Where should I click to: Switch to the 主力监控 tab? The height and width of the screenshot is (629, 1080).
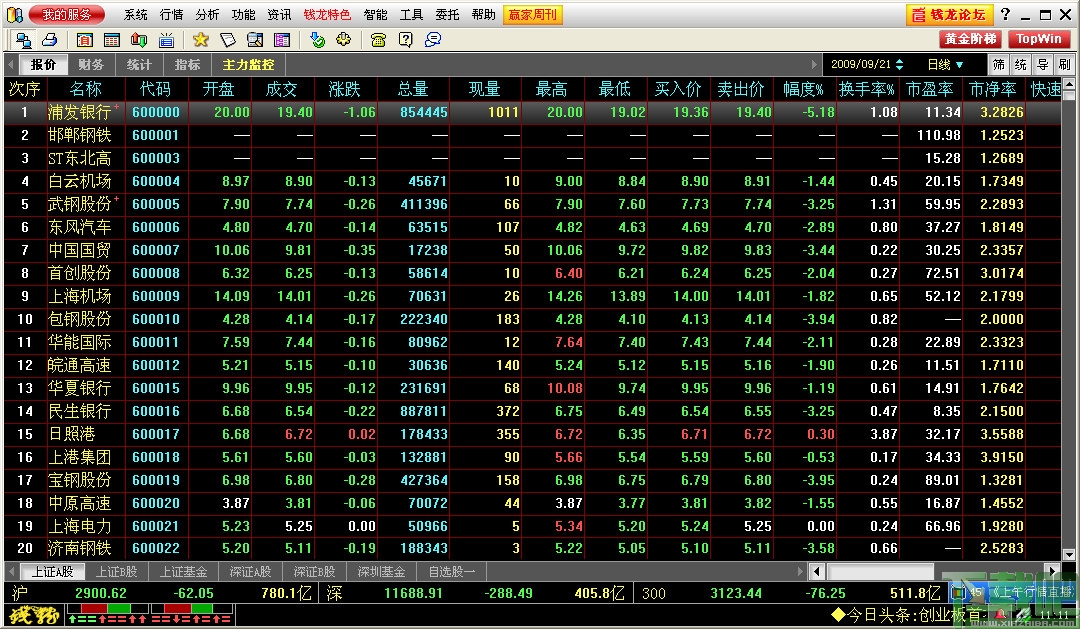pyautogui.click(x=248, y=65)
